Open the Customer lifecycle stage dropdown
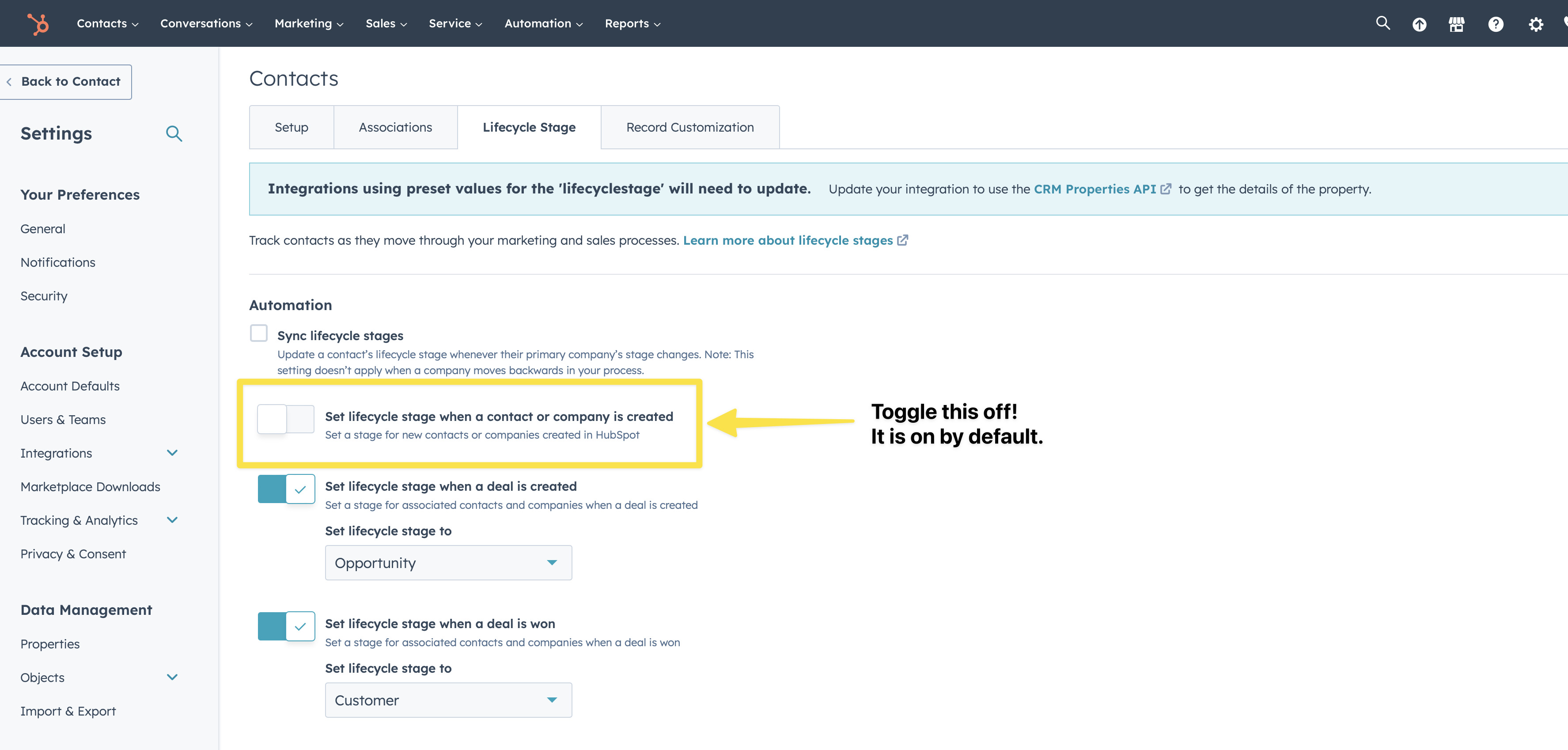Image resolution: width=1568 pixels, height=750 pixels. 448,700
